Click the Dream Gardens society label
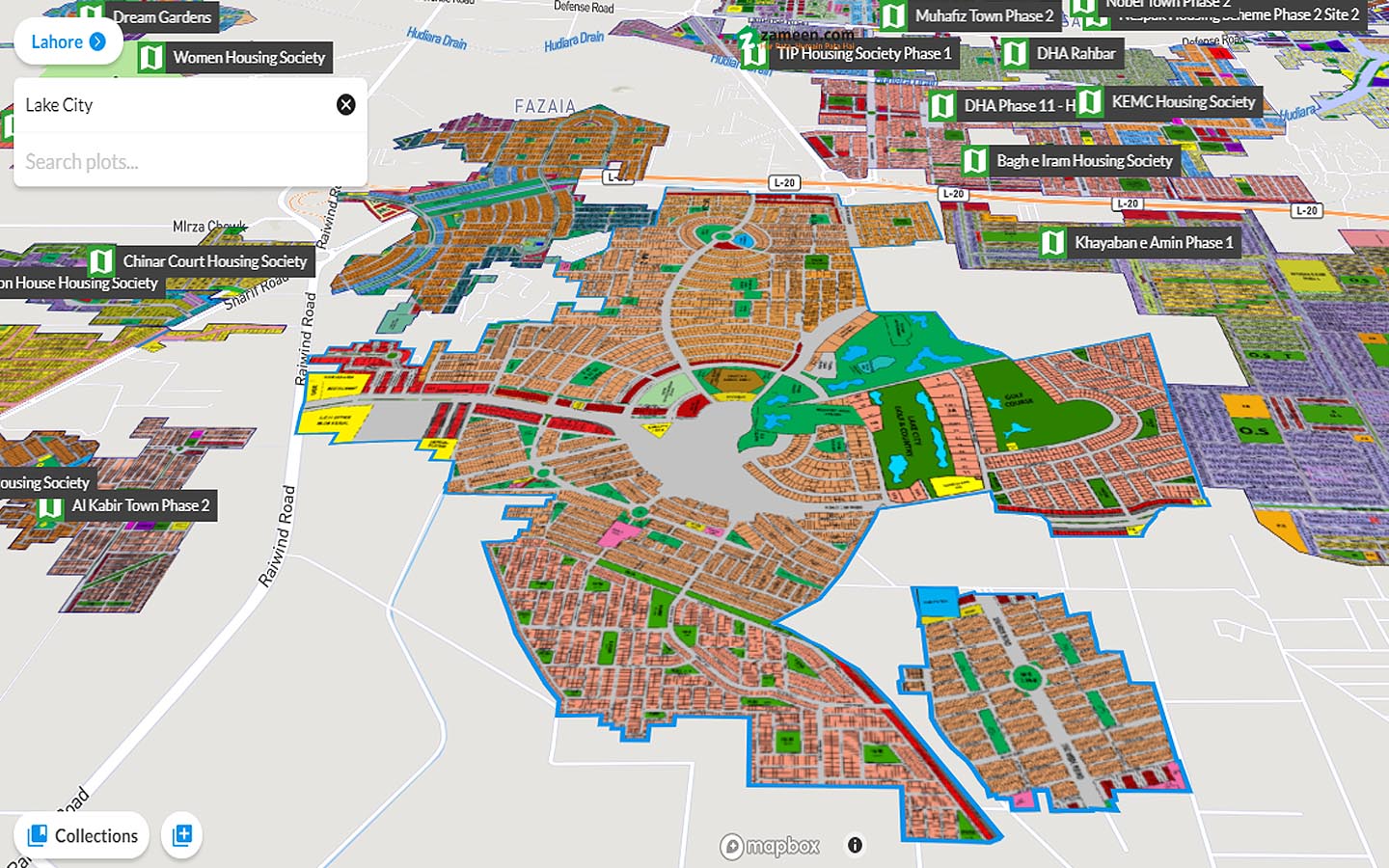1389x868 pixels. [161, 17]
